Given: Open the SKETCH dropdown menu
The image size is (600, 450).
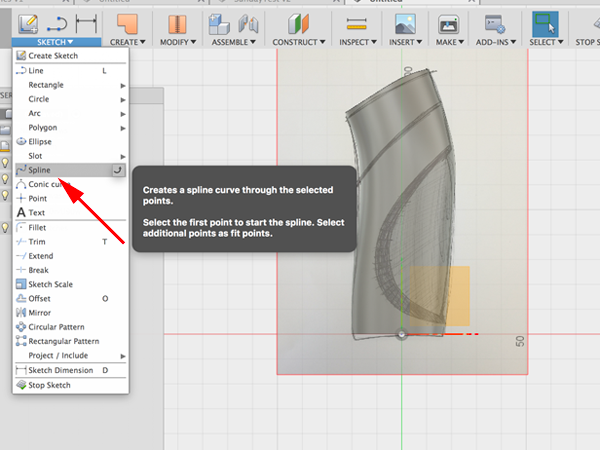Looking at the screenshot, I should [x=56, y=42].
